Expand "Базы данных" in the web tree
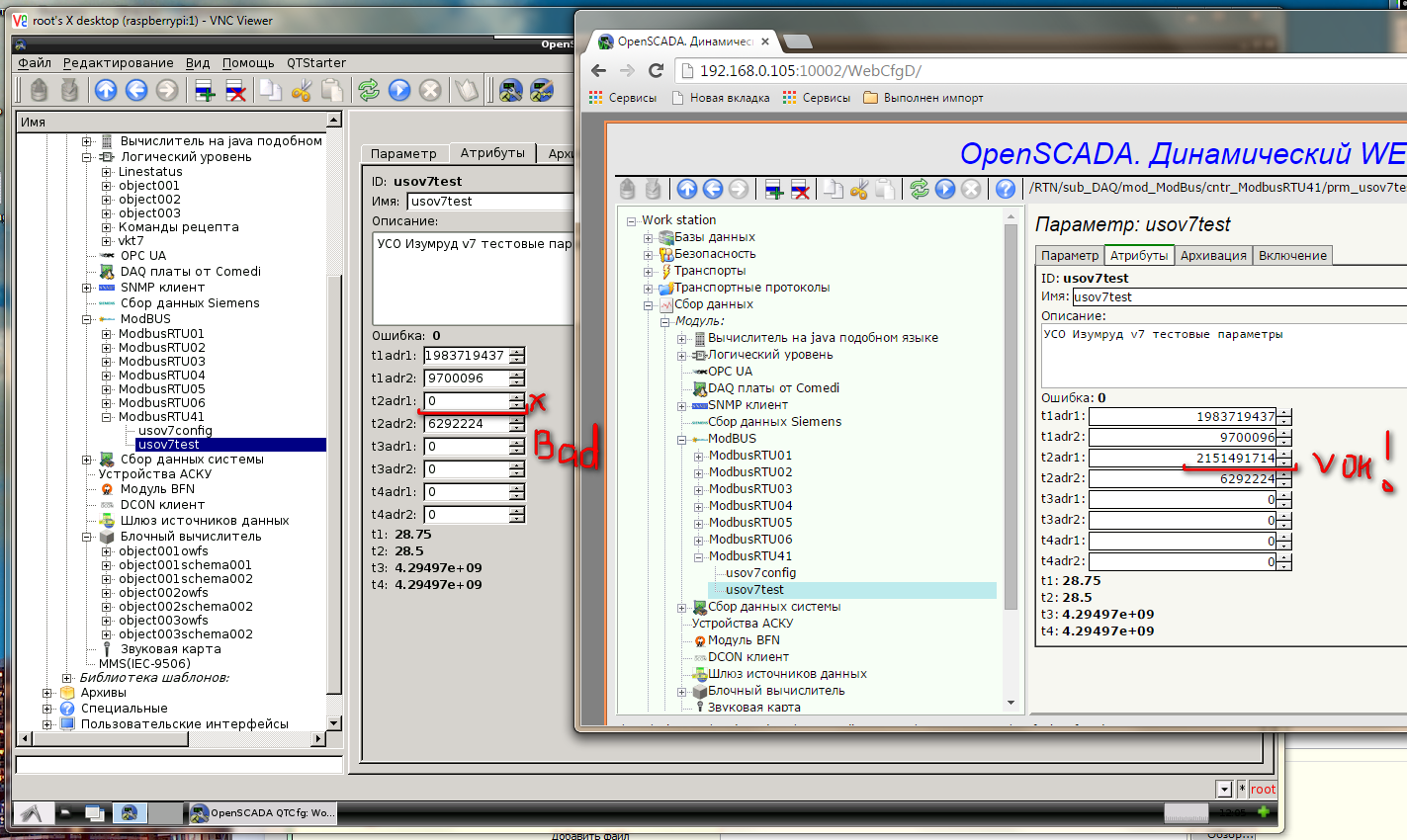The height and width of the screenshot is (840, 1407). tap(649, 237)
